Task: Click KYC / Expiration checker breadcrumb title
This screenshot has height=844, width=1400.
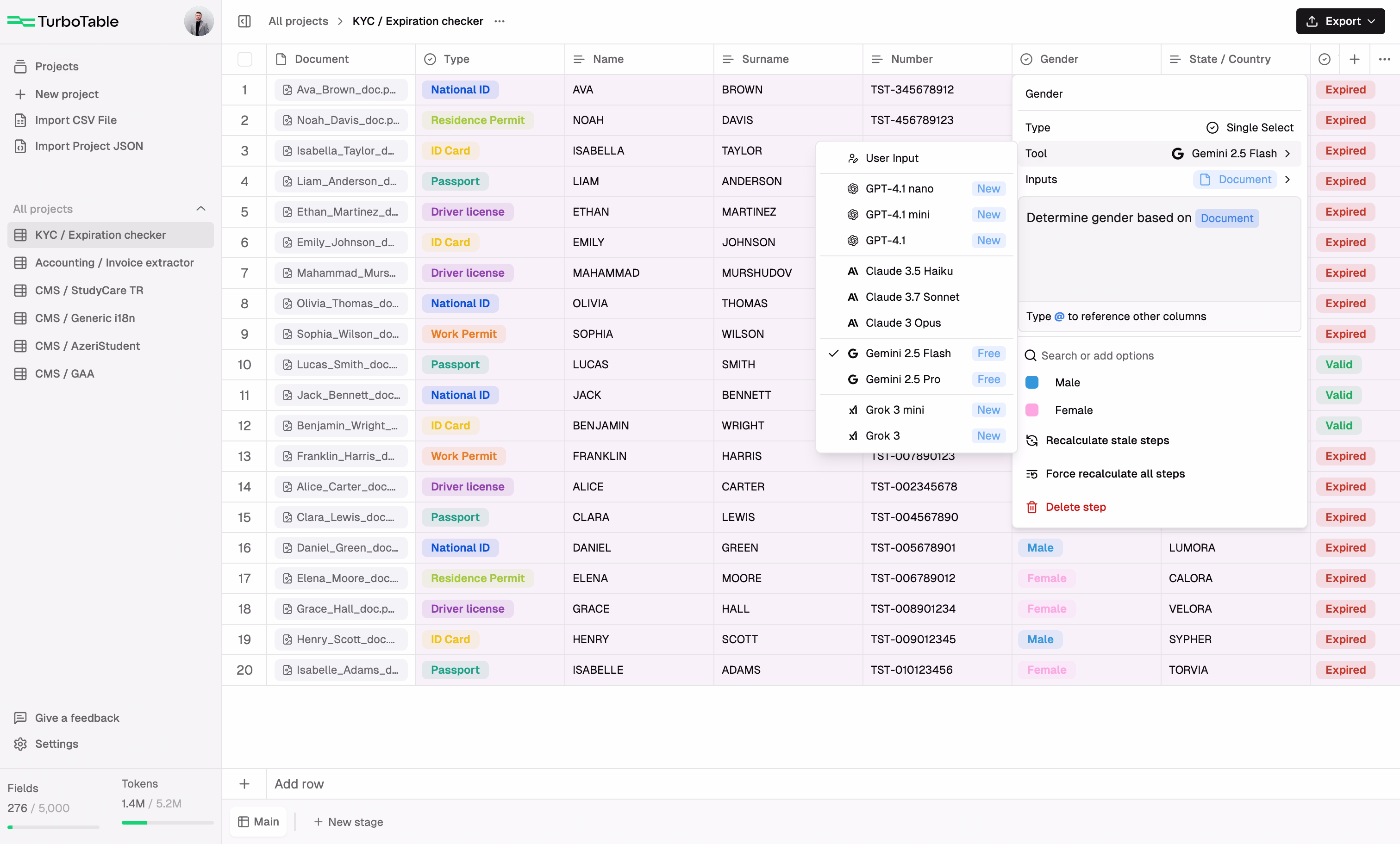Action: [418, 21]
